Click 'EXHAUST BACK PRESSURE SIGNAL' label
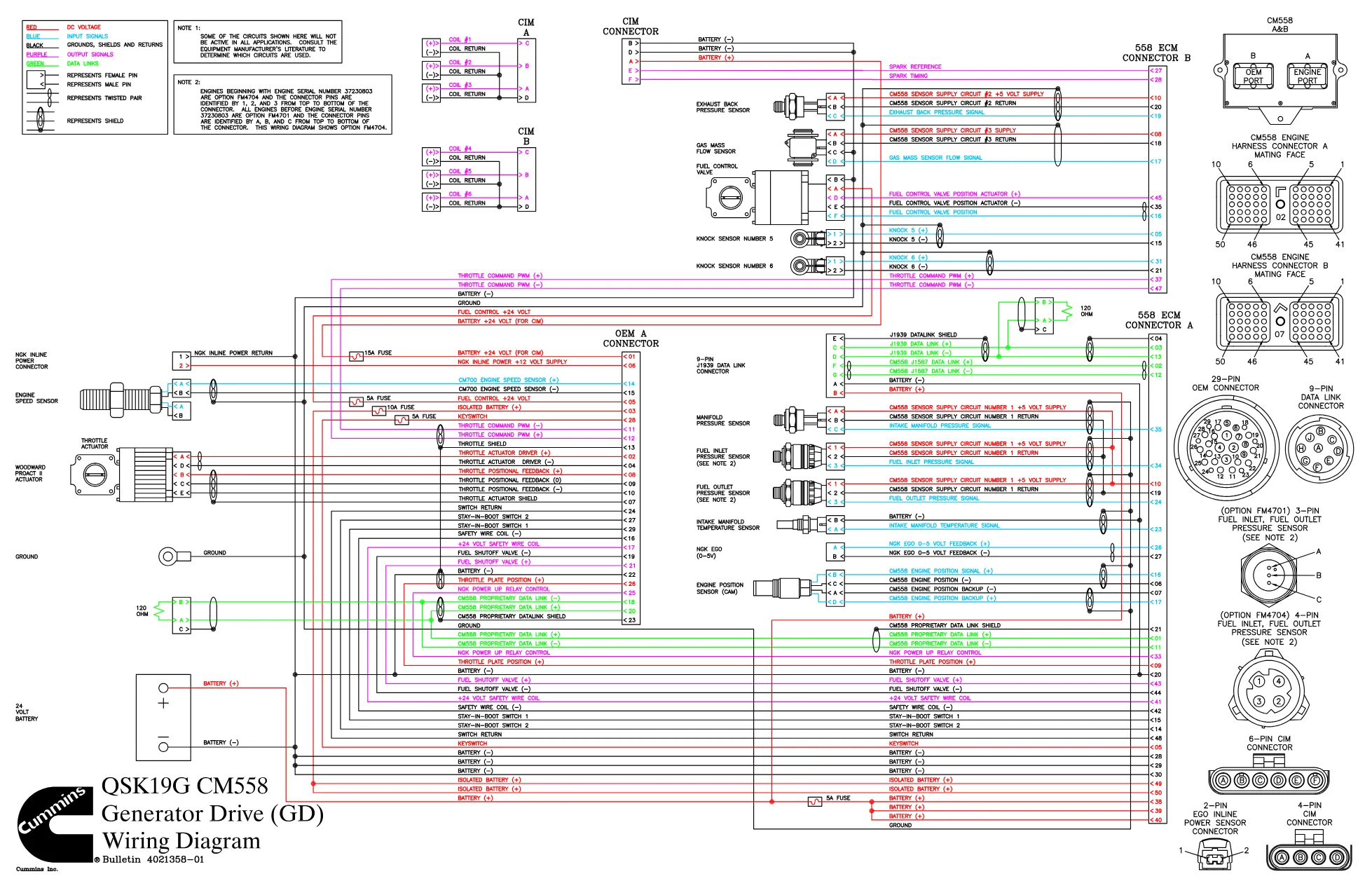 (x=937, y=112)
